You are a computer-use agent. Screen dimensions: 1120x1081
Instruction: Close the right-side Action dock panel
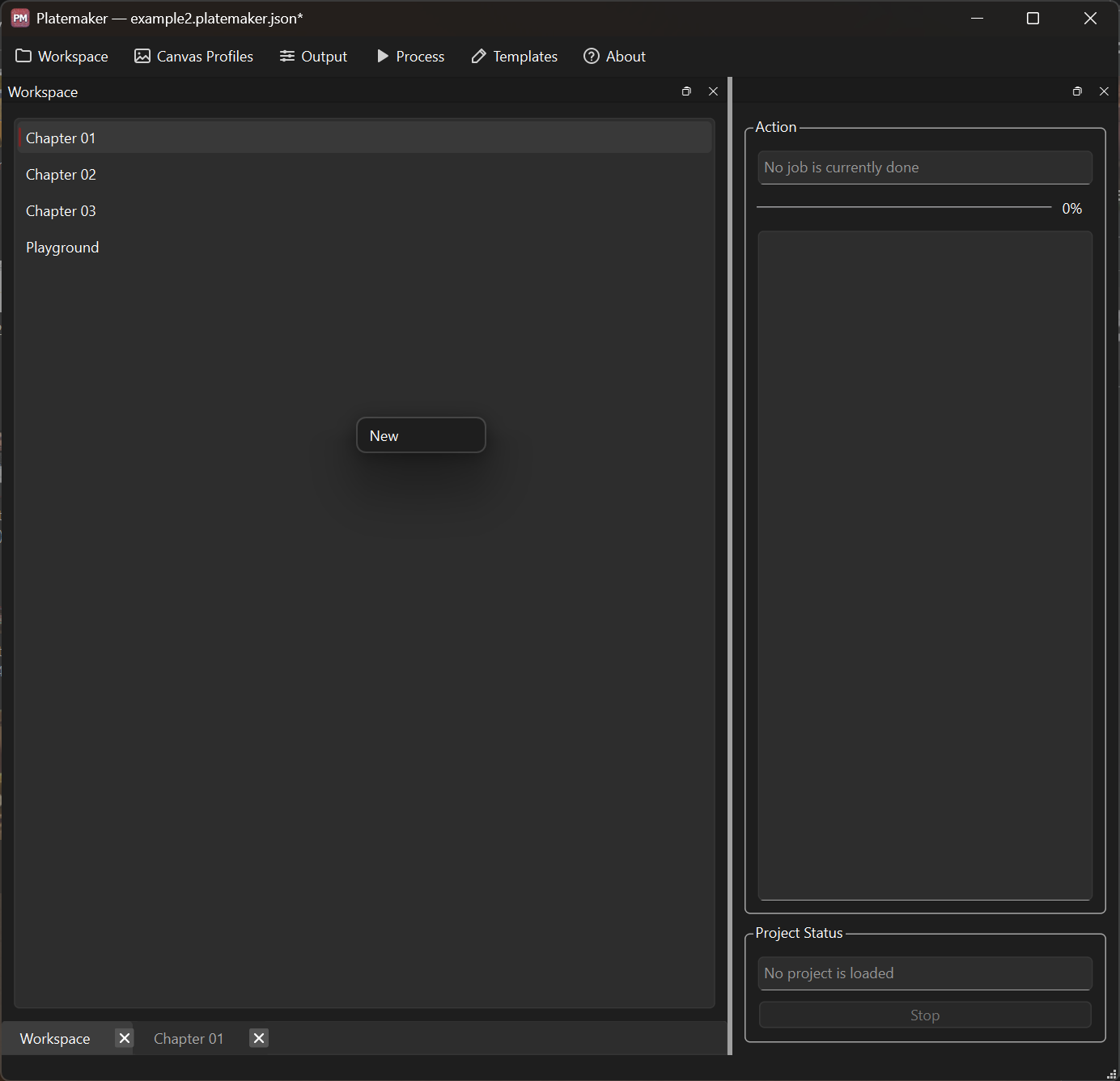pos(1104,91)
